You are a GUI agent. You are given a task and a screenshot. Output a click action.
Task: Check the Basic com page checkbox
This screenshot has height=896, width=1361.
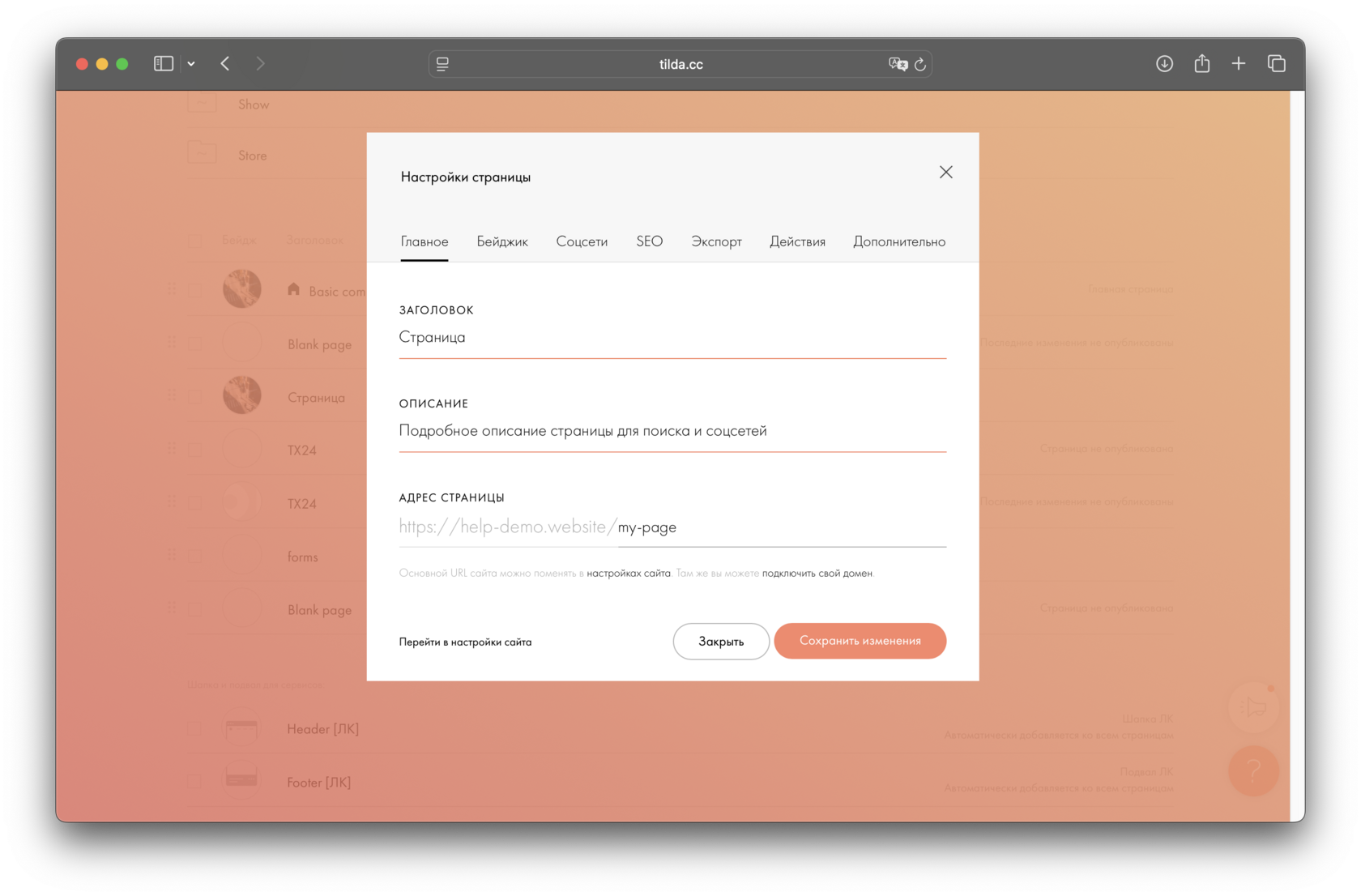[x=195, y=290]
